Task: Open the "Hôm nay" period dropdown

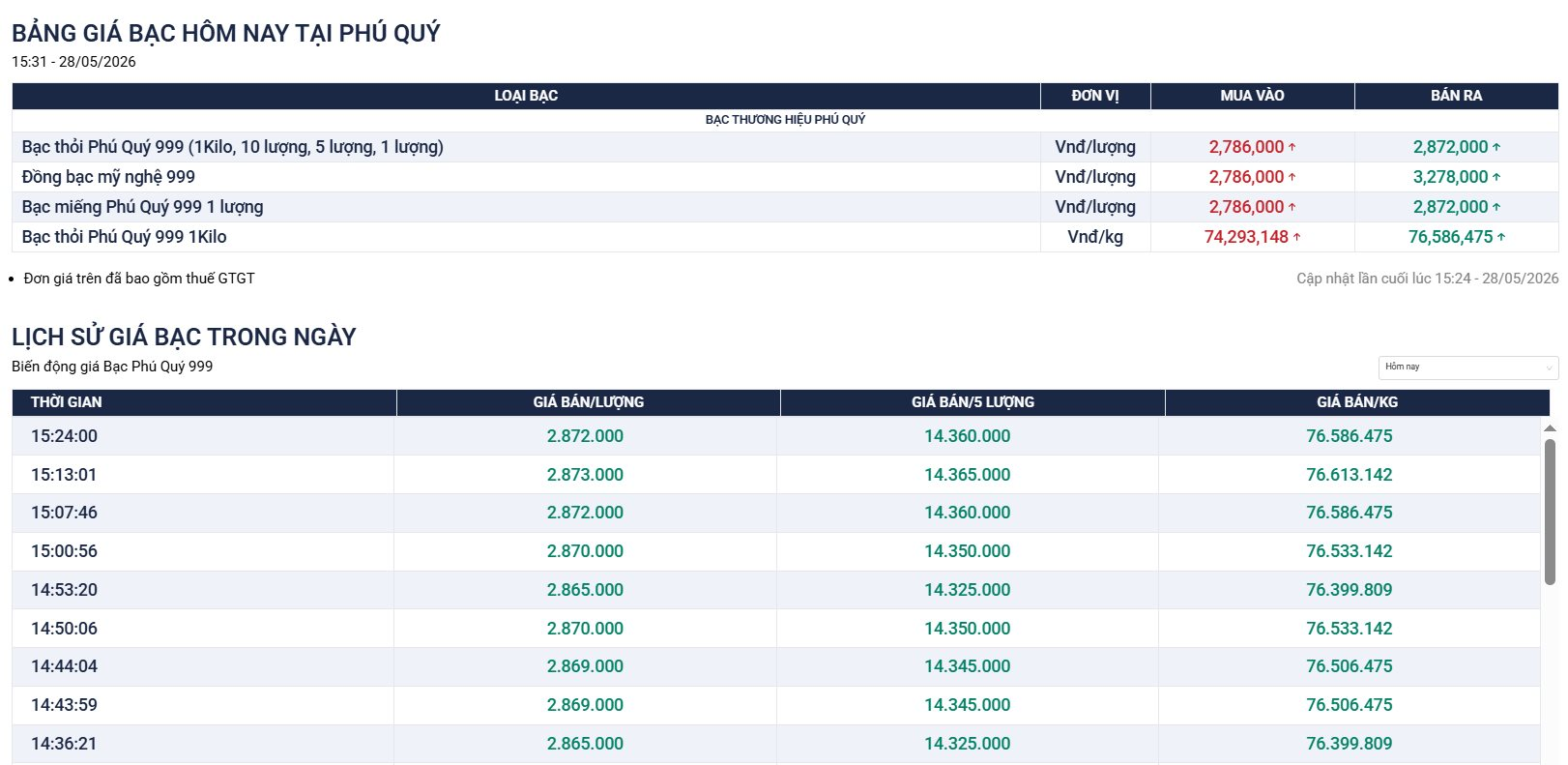Action: click(x=1467, y=368)
